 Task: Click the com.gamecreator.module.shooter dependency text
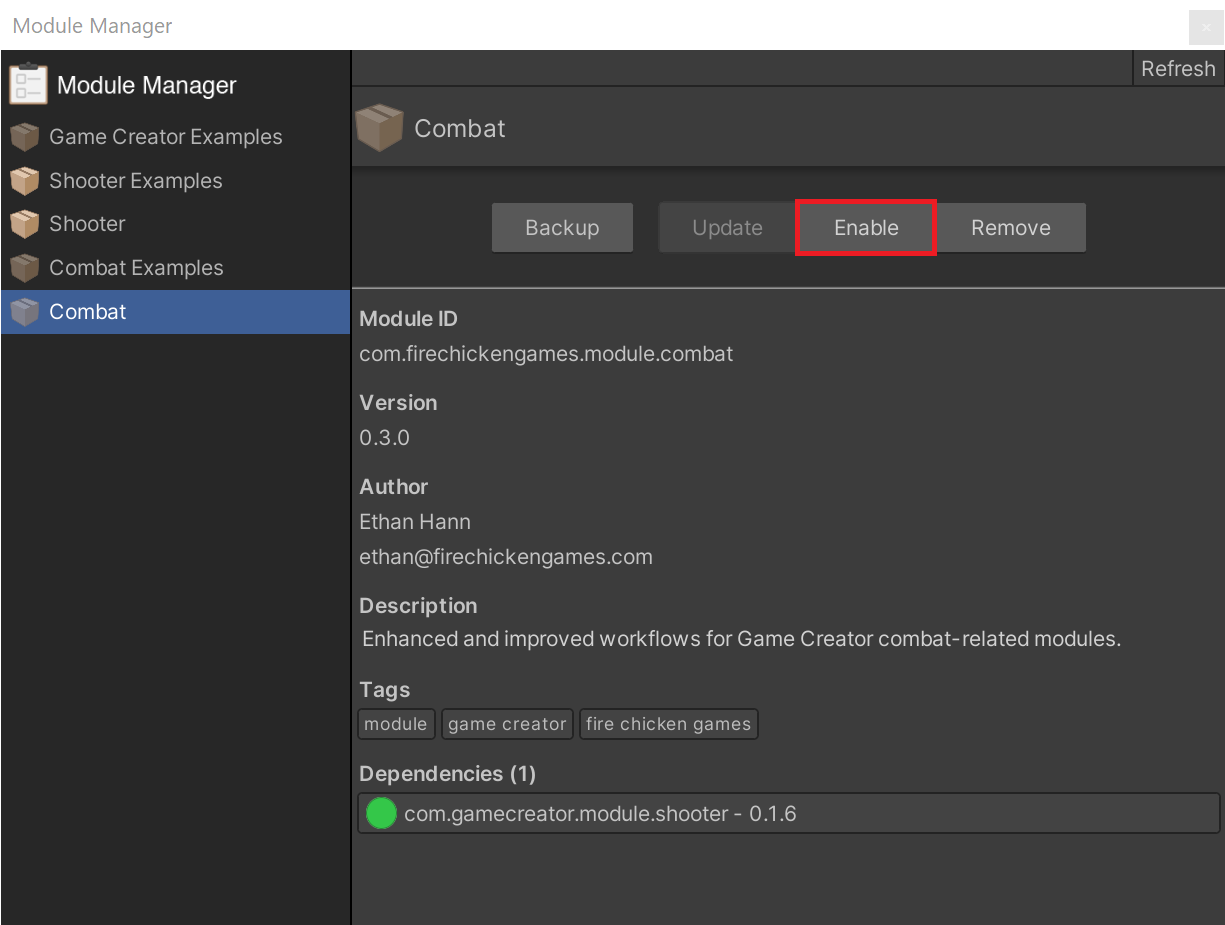600,814
